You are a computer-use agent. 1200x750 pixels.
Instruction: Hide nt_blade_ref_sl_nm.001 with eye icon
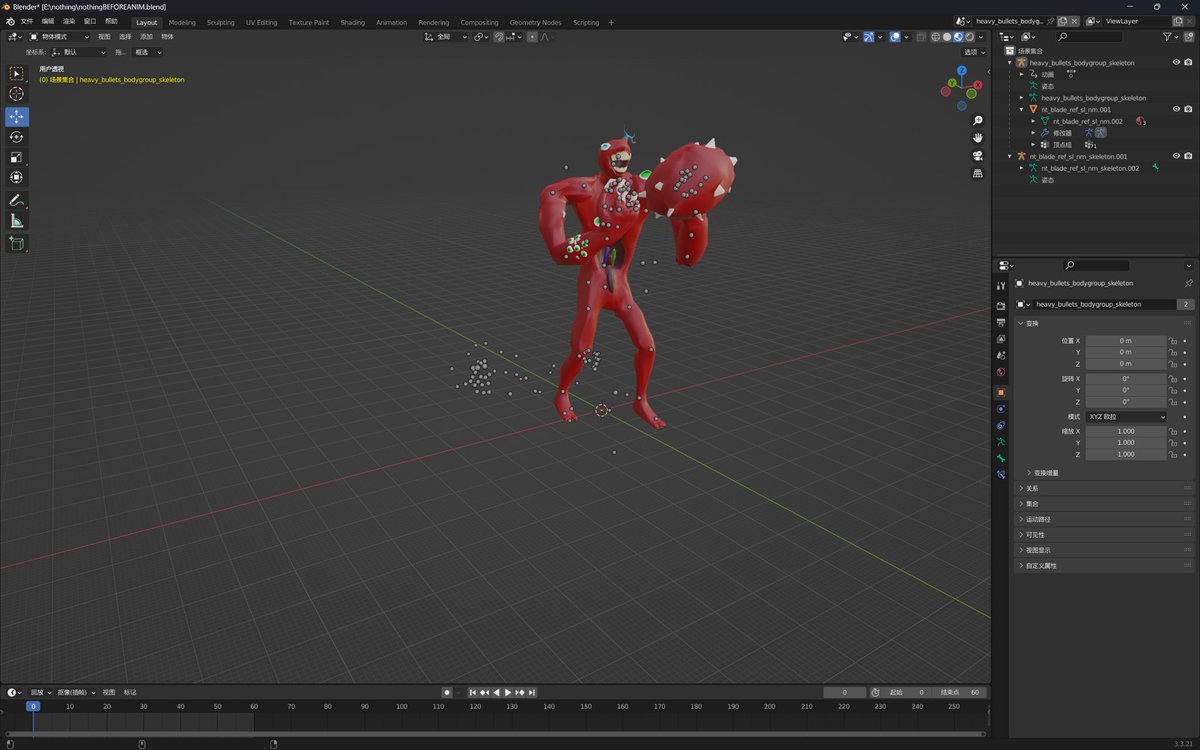[1176, 109]
